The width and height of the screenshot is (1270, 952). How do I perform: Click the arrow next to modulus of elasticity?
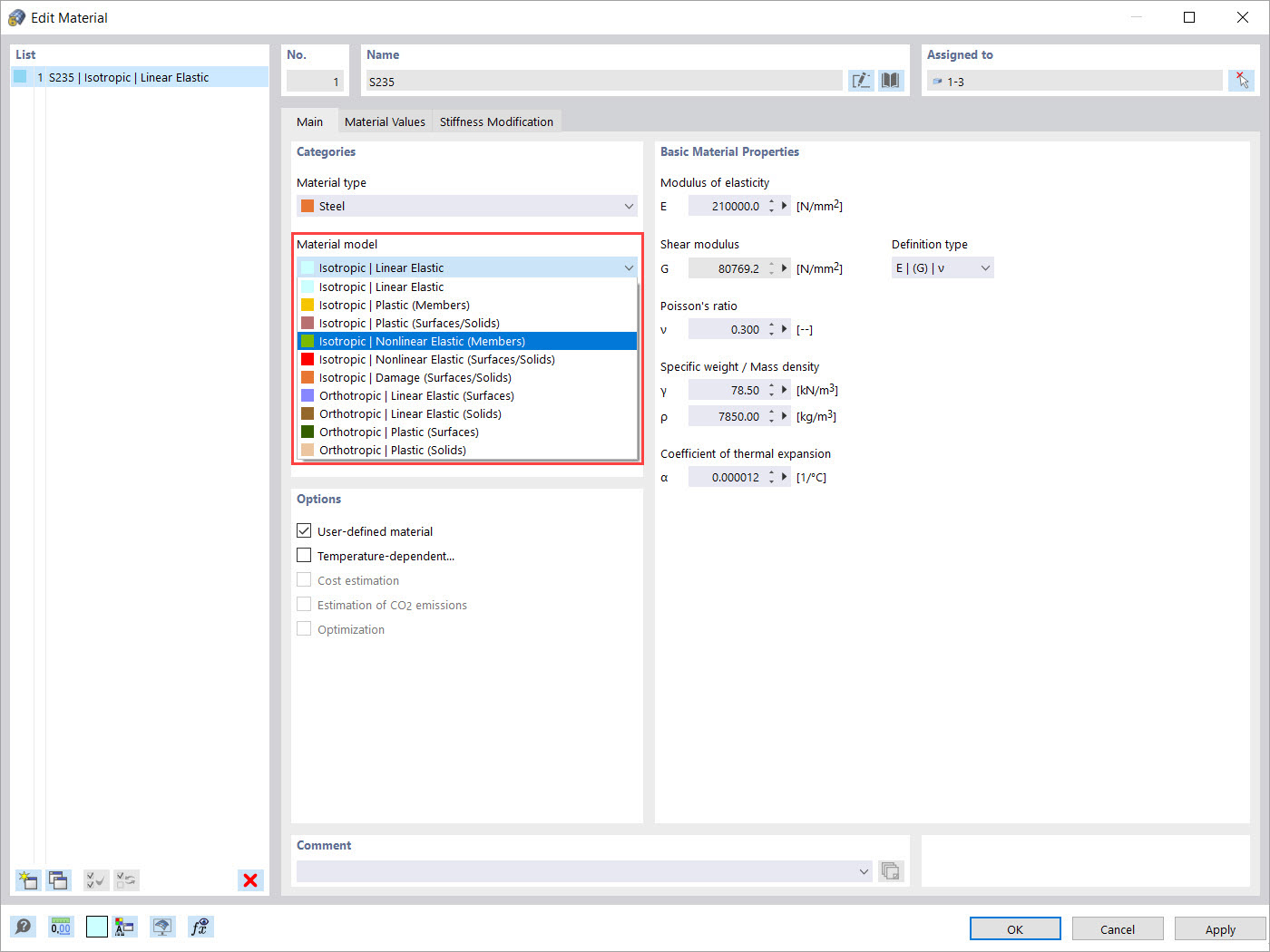(785, 206)
